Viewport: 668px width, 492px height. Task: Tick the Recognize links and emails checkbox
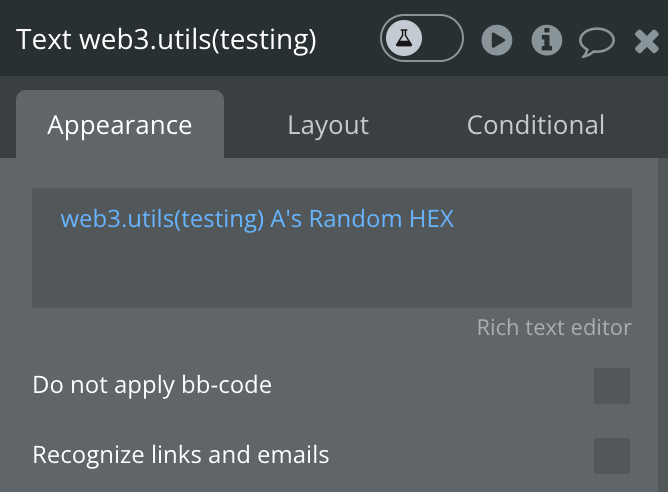pyautogui.click(x=612, y=456)
